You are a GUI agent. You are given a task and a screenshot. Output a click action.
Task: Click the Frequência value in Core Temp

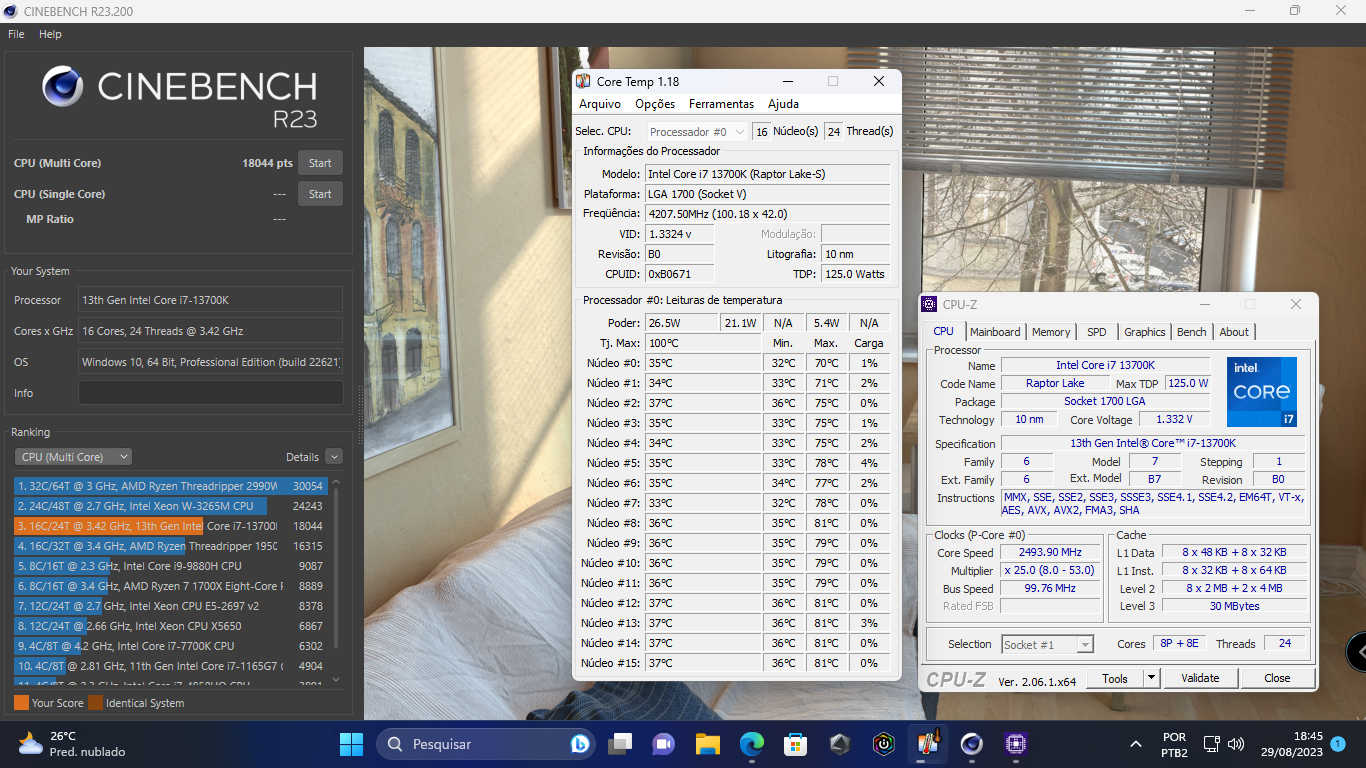tap(768, 213)
